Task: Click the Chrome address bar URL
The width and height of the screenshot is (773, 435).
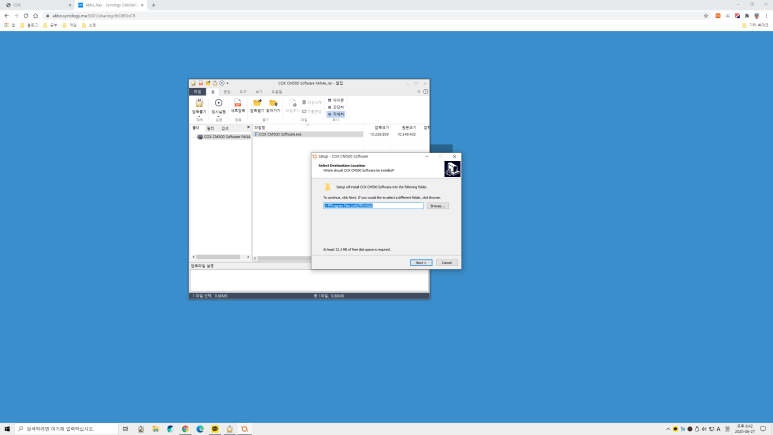Action: point(94,16)
